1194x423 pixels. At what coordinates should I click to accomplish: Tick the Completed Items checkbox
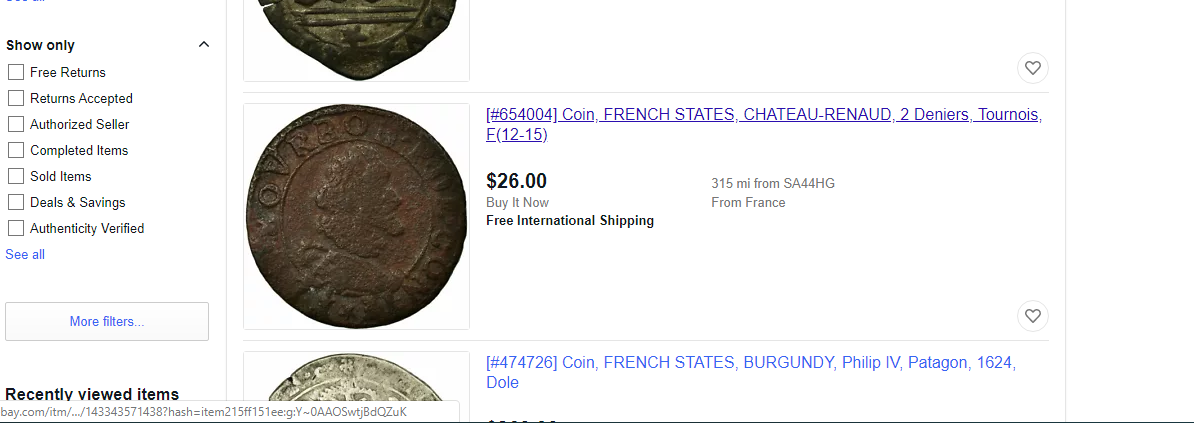tap(16, 150)
